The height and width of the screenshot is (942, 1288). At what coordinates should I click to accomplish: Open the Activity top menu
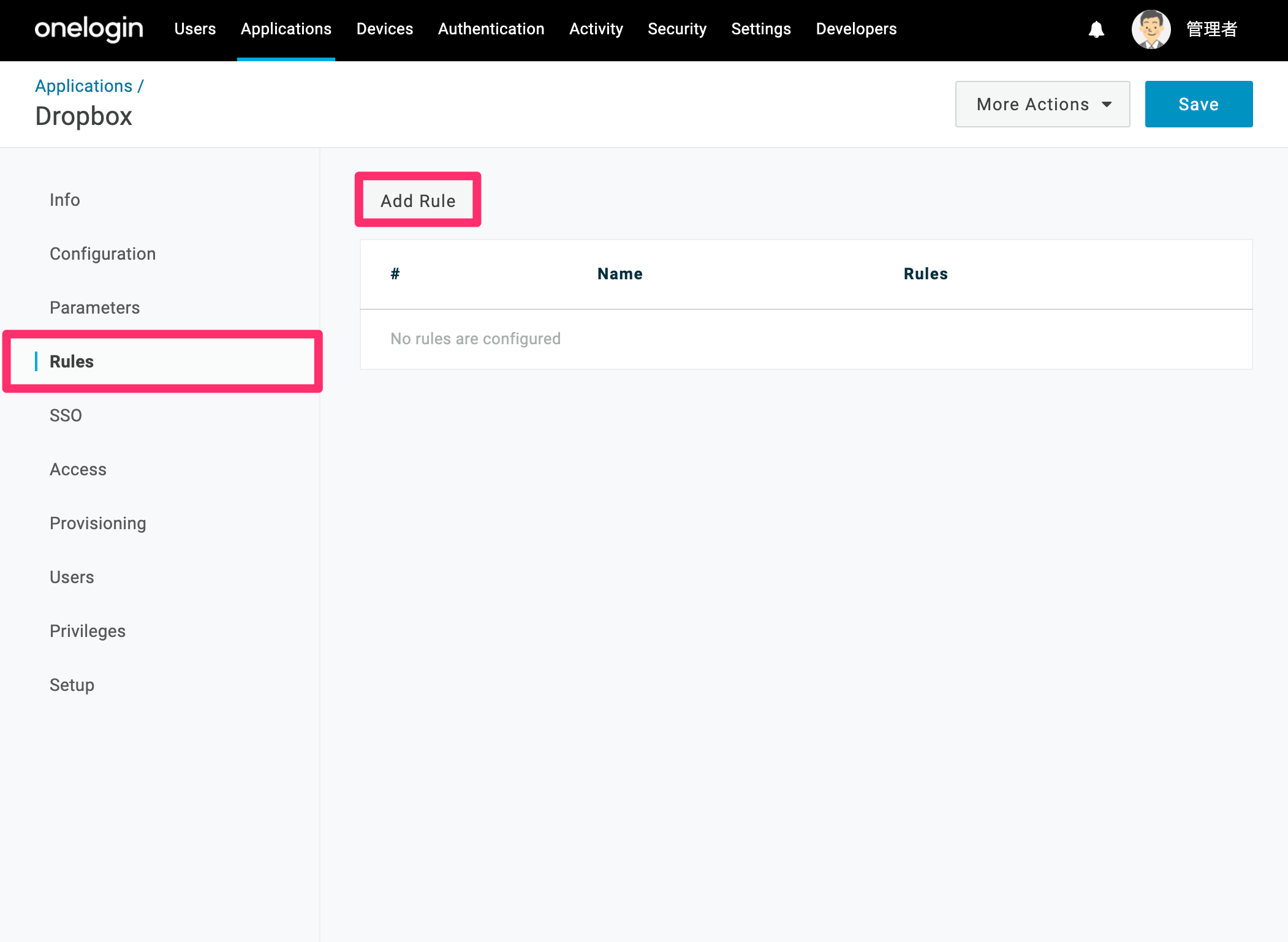click(596, 29)
